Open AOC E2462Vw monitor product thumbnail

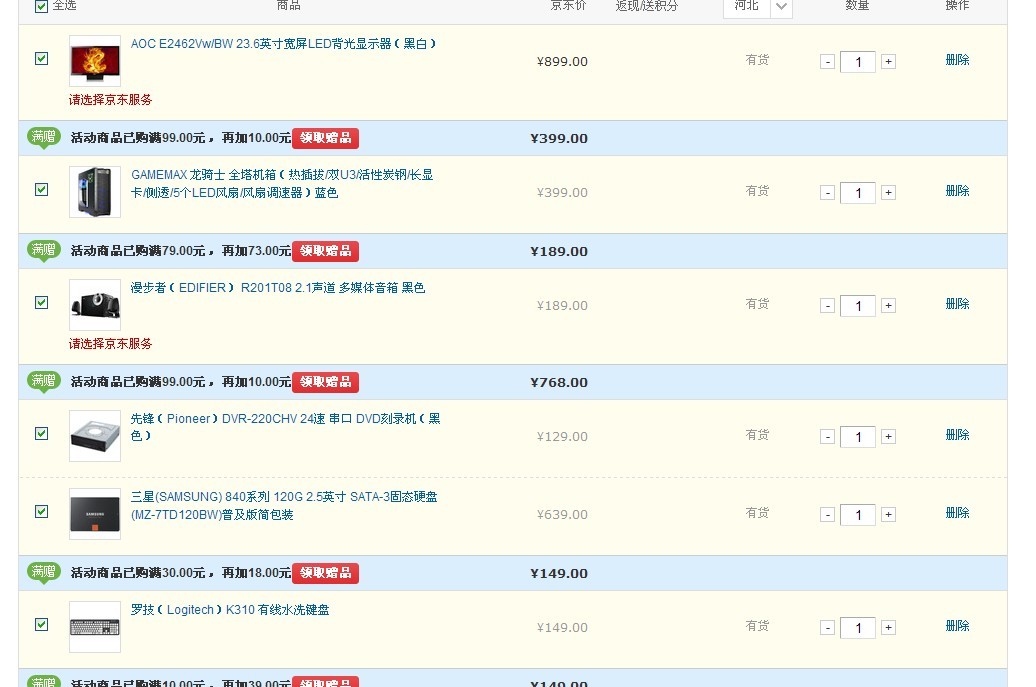[x=95, y=61]
